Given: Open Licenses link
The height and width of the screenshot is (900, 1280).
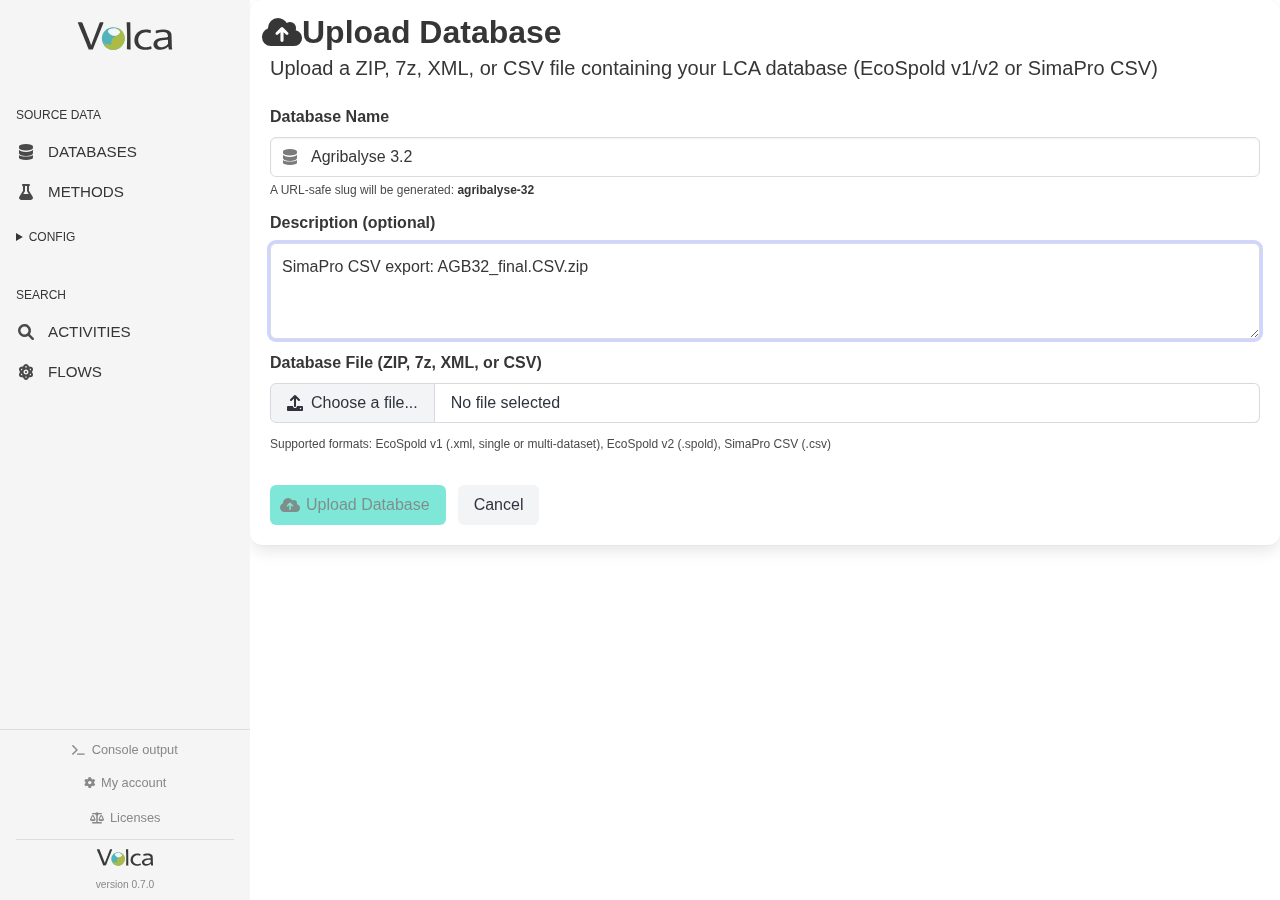Looking at the screenshot, I should pyautogui.click(x=125, y=818).
